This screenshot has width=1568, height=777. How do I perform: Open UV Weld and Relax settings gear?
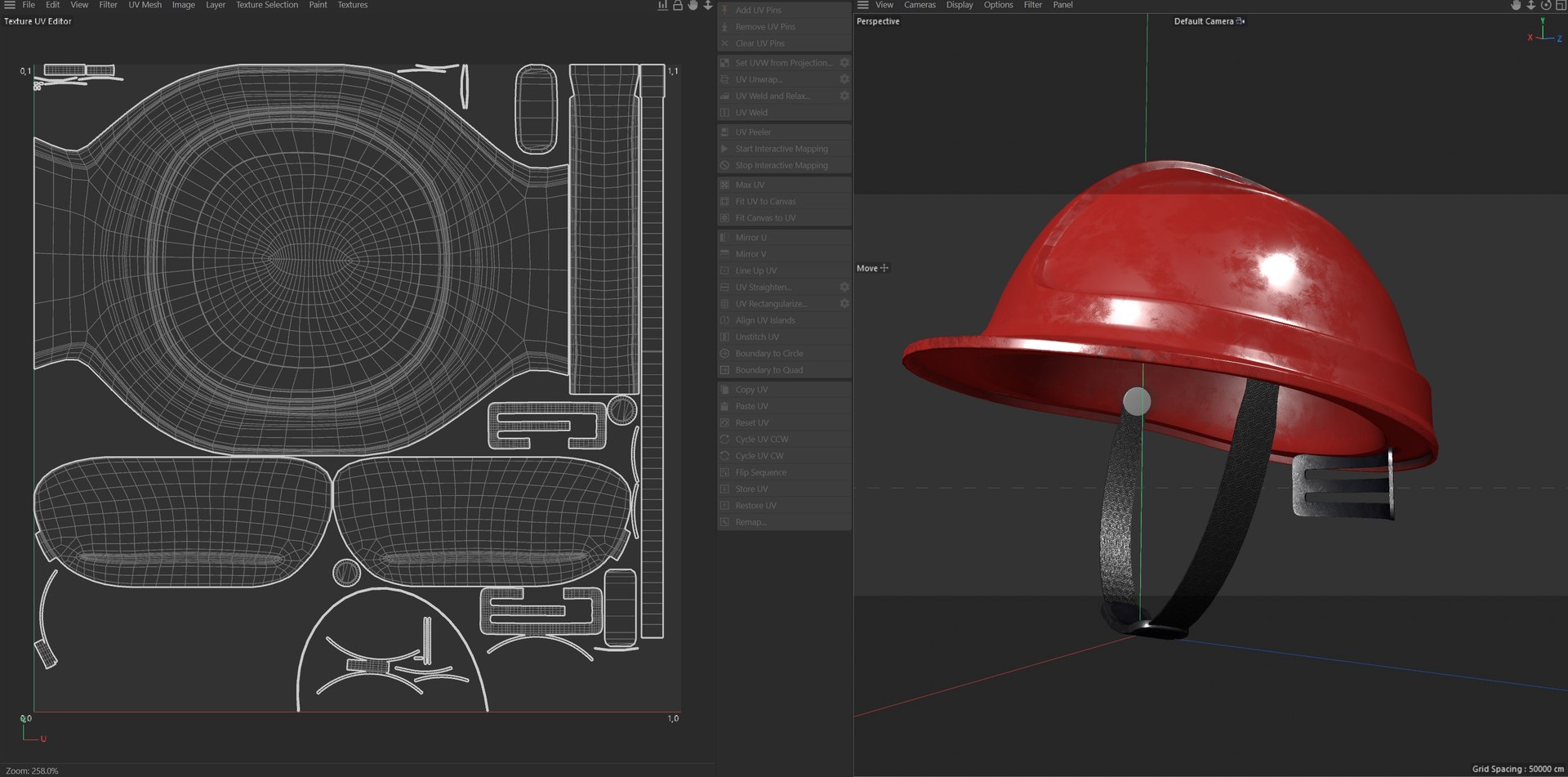click(x=844, y=96)
